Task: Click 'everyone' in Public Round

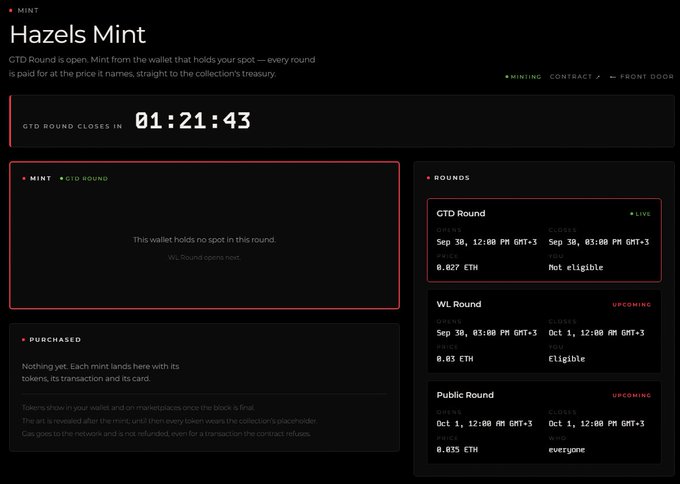Action: [x=567, y=450]
